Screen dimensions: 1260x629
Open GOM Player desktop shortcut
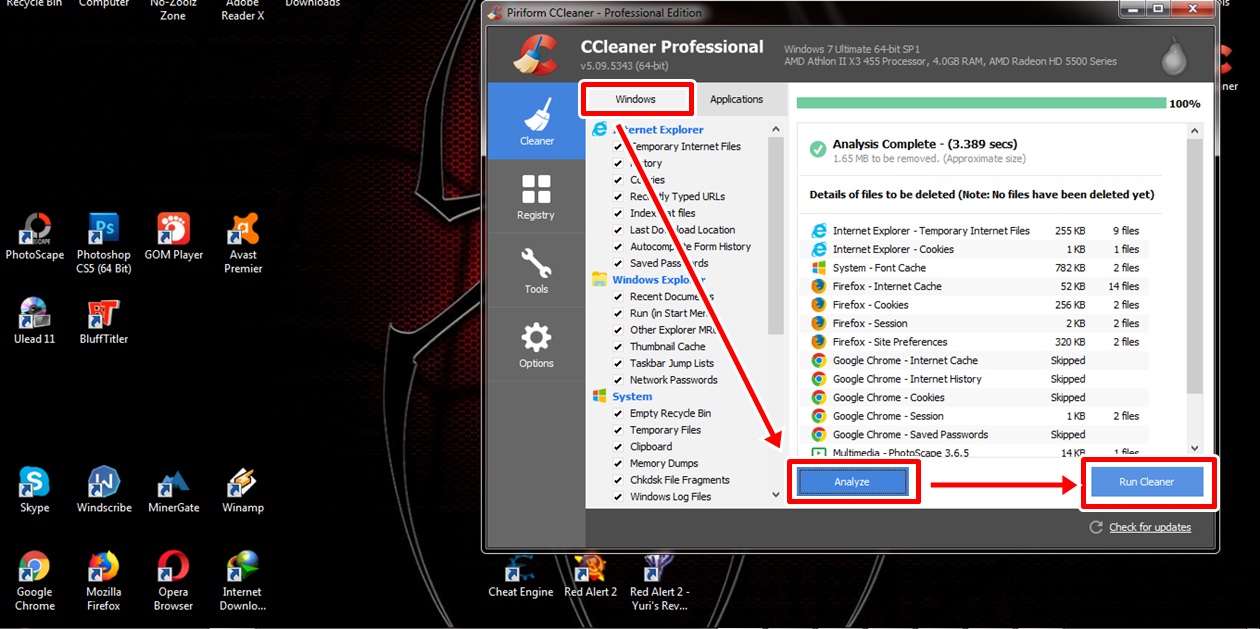point(173,236)
